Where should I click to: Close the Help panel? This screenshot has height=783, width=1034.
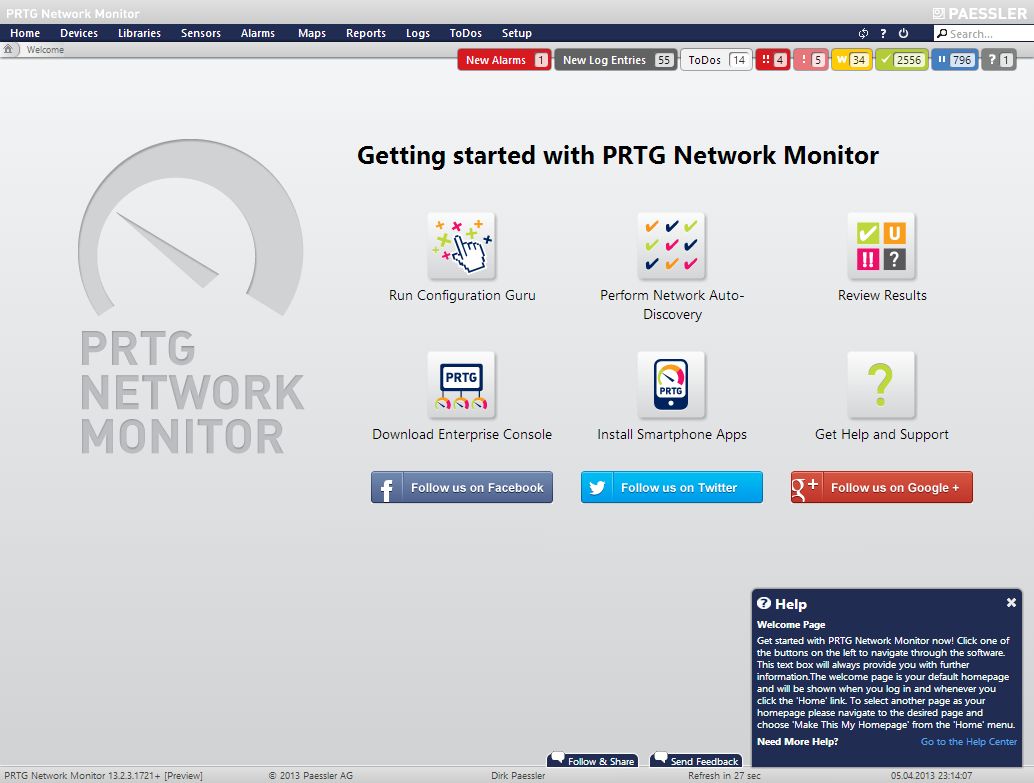click(1011, 603)
